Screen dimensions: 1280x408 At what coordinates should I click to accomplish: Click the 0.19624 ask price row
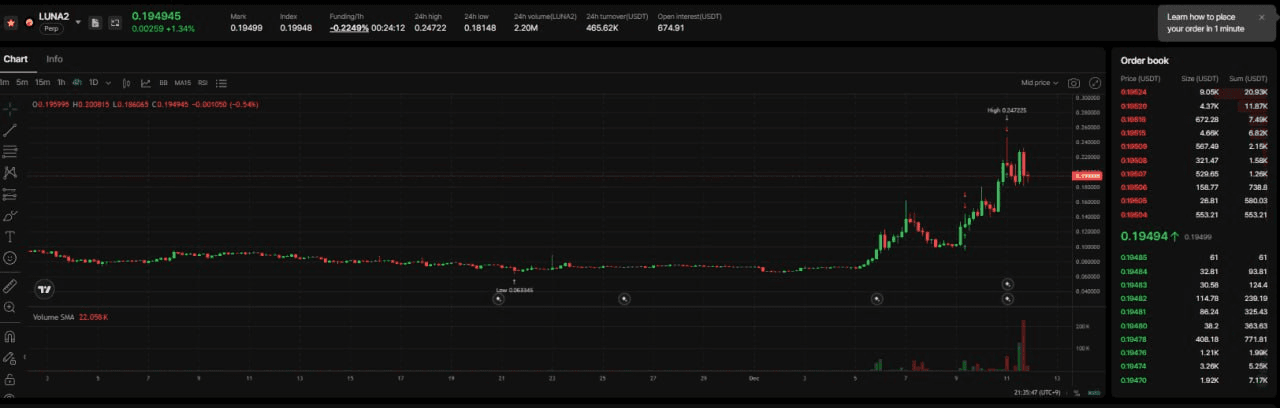click(x=1134, y=92)
